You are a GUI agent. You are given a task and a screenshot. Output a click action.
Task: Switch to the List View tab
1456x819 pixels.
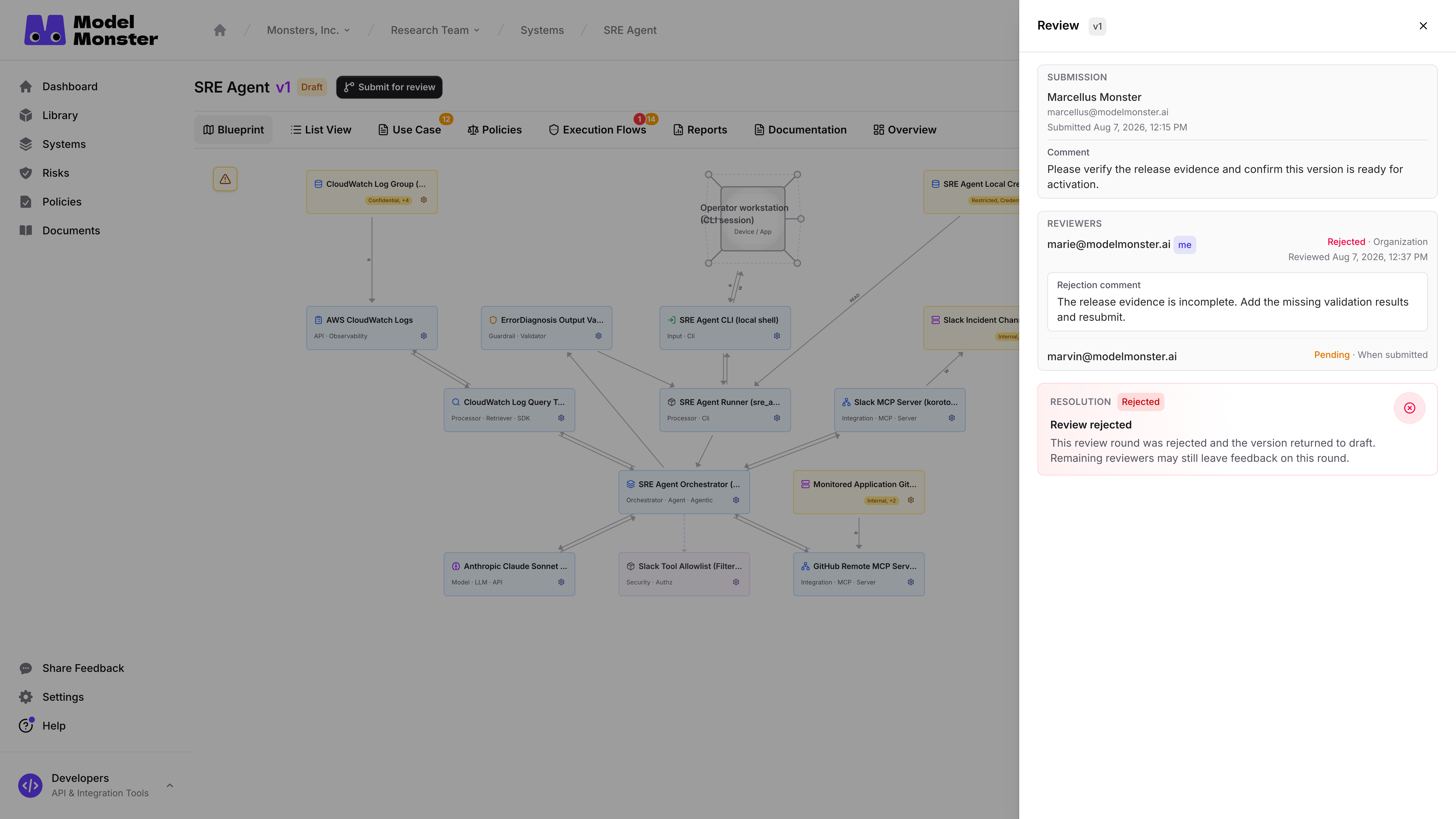(x=321, y=129)
